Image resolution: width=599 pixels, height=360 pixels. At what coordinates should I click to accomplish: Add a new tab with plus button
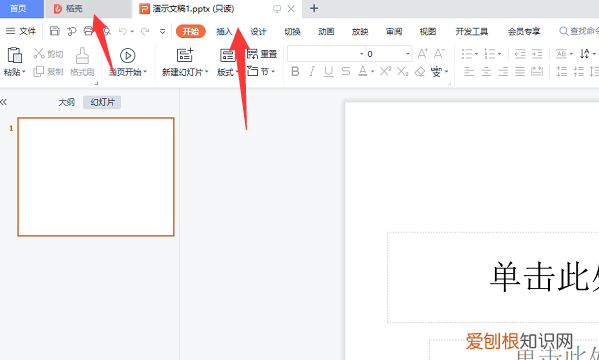tap(314, 8)
